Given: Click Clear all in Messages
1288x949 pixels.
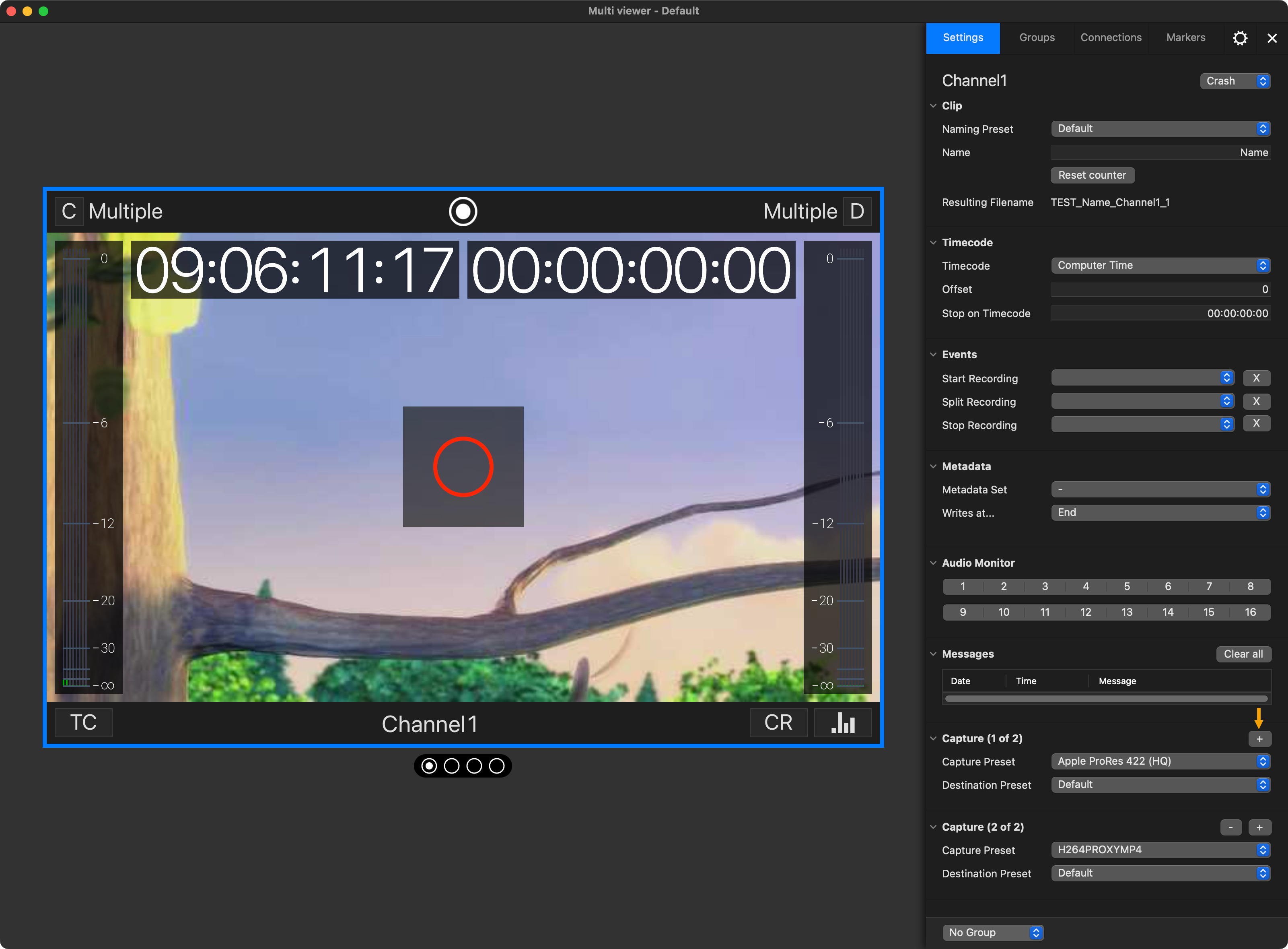Looking at the screenshot, I should click(1243, 654).
